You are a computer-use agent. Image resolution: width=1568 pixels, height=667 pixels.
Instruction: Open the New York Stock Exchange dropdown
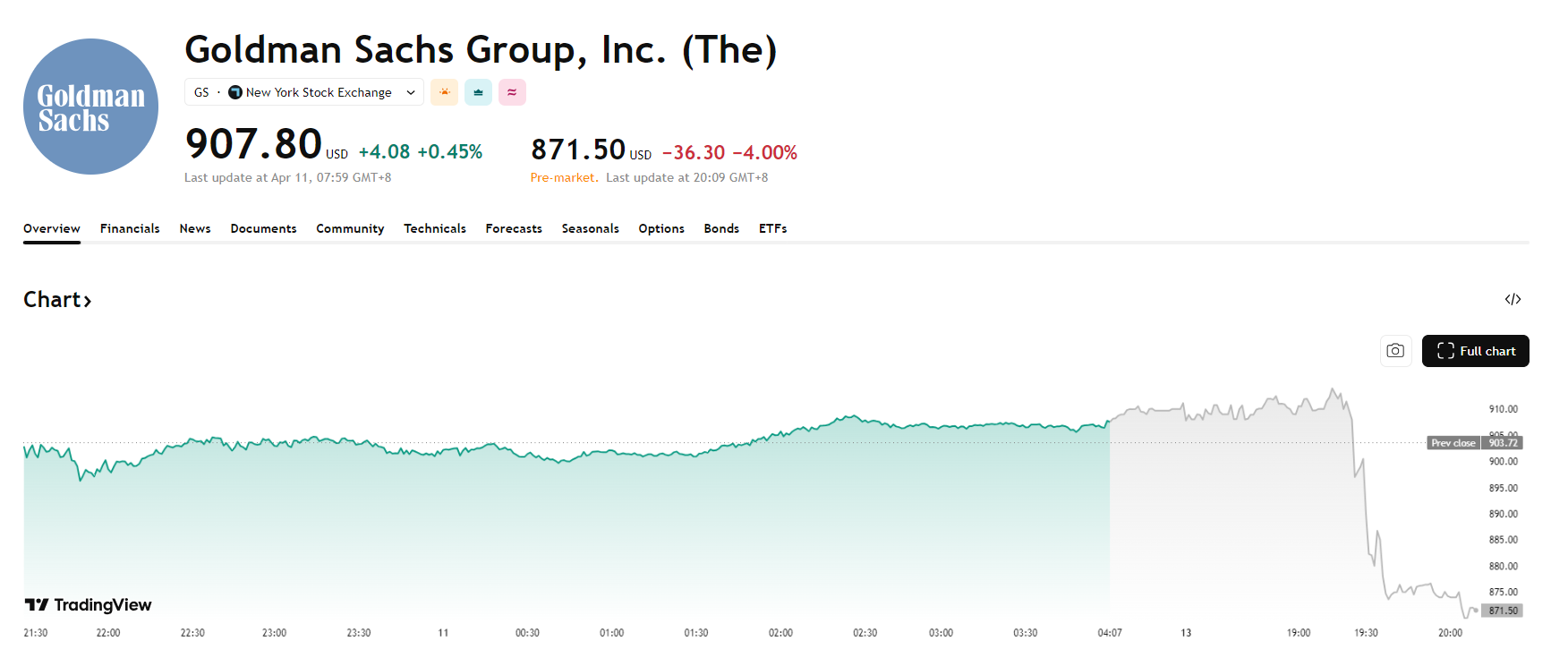pos(410,91)
